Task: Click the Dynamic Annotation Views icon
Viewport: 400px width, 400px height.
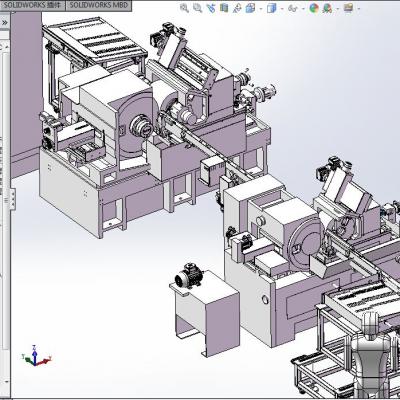Action: pos(237,8)
